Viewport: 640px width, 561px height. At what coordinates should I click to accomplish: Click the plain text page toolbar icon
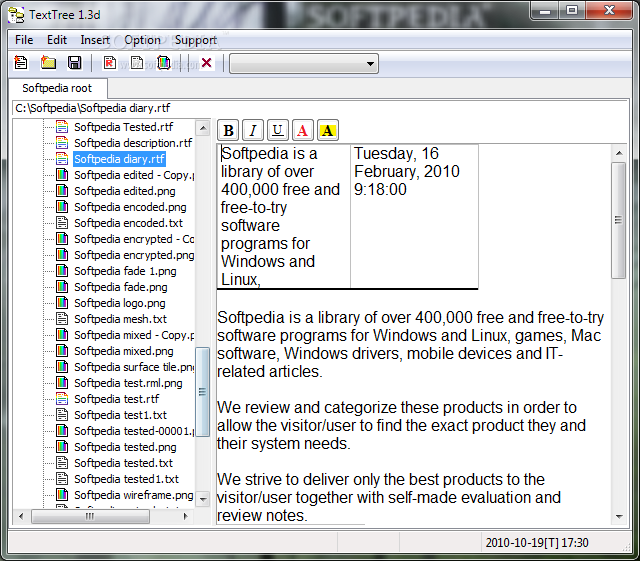point(137,63)
